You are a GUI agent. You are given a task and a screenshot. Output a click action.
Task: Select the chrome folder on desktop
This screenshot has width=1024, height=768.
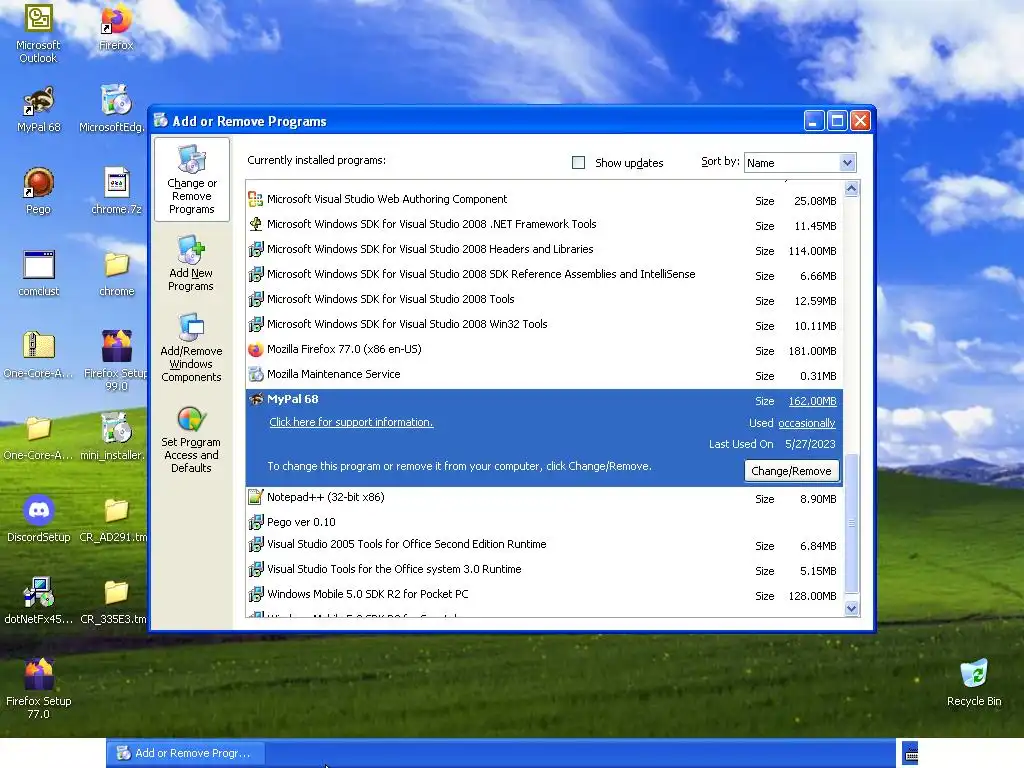117,273
